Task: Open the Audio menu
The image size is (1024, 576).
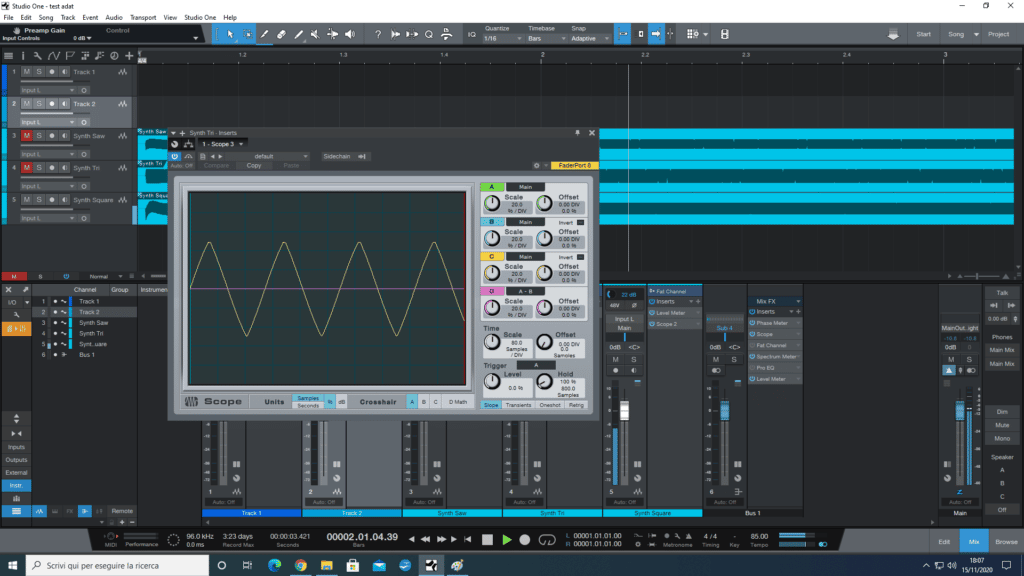Action: (x=114, y=18)
